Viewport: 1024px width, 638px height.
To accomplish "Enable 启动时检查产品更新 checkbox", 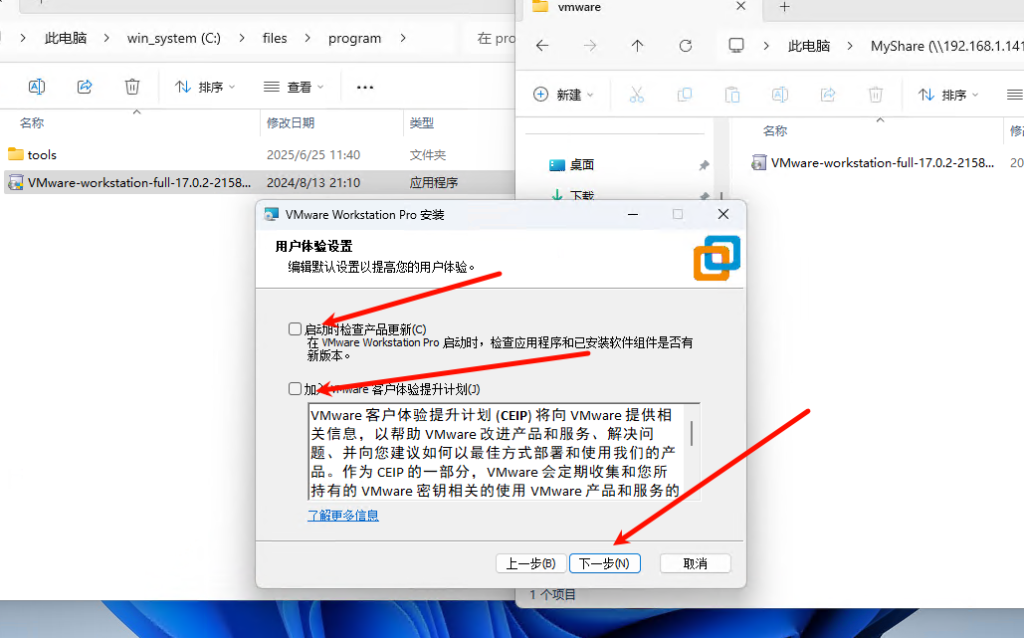I will coord(295,329).
